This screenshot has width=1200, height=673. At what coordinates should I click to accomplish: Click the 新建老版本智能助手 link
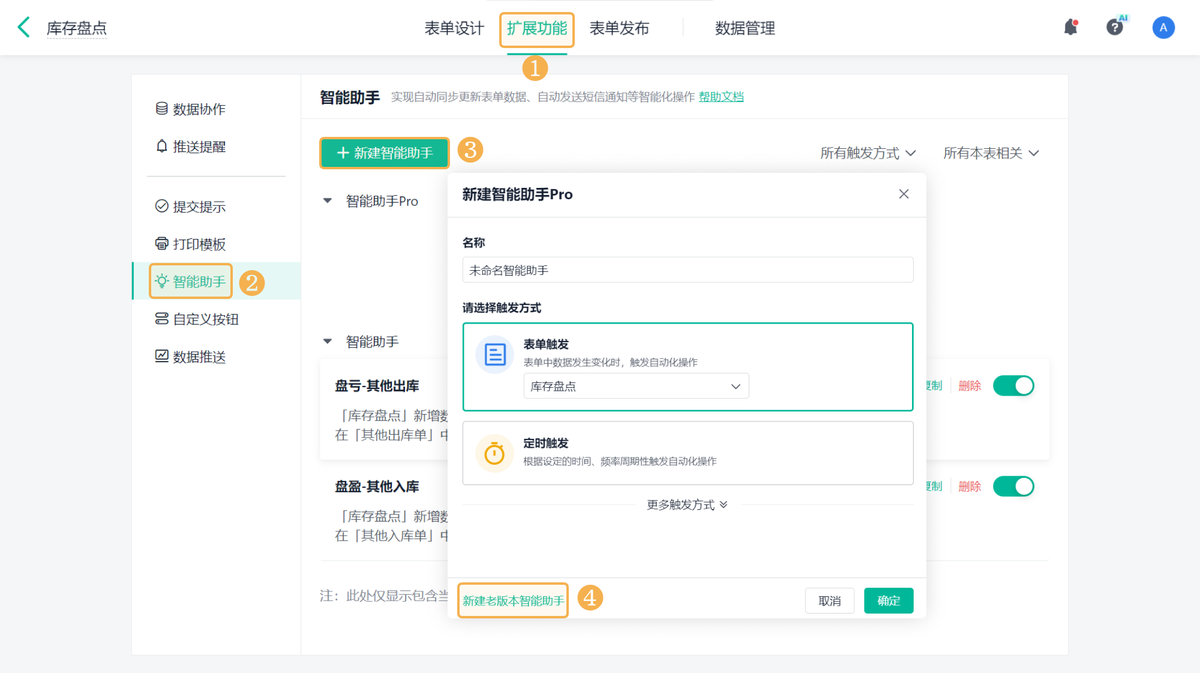[513, 601]
